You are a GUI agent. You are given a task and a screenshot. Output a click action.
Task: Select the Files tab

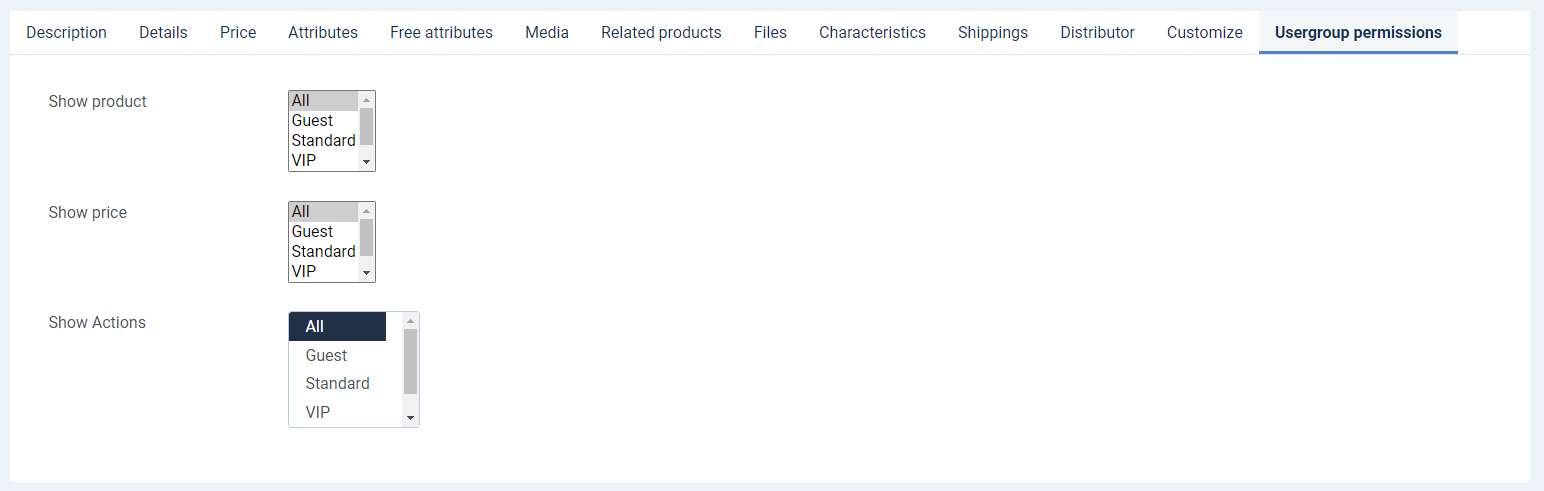(770, 32)
